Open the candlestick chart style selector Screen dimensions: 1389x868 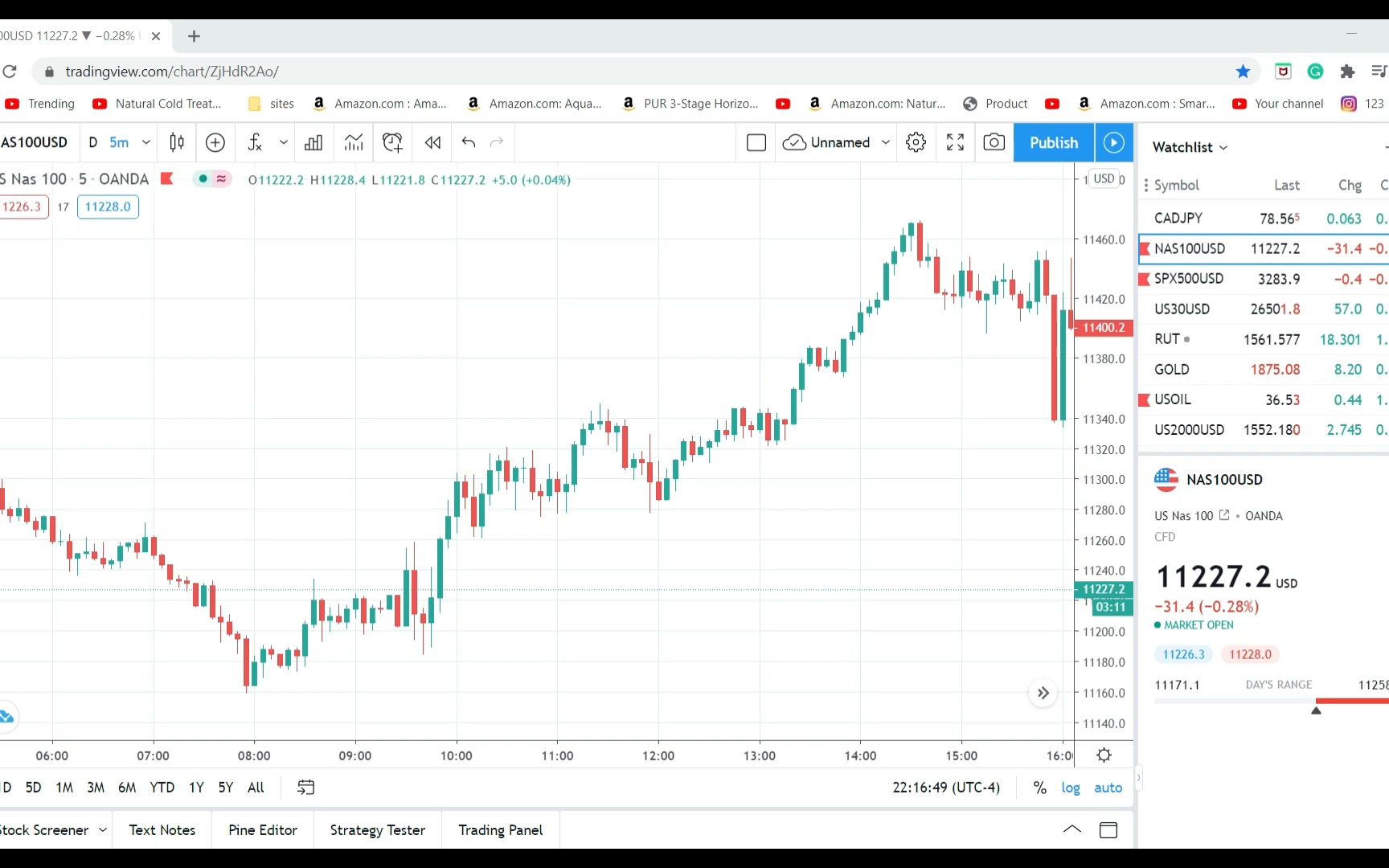pos(177,142)
